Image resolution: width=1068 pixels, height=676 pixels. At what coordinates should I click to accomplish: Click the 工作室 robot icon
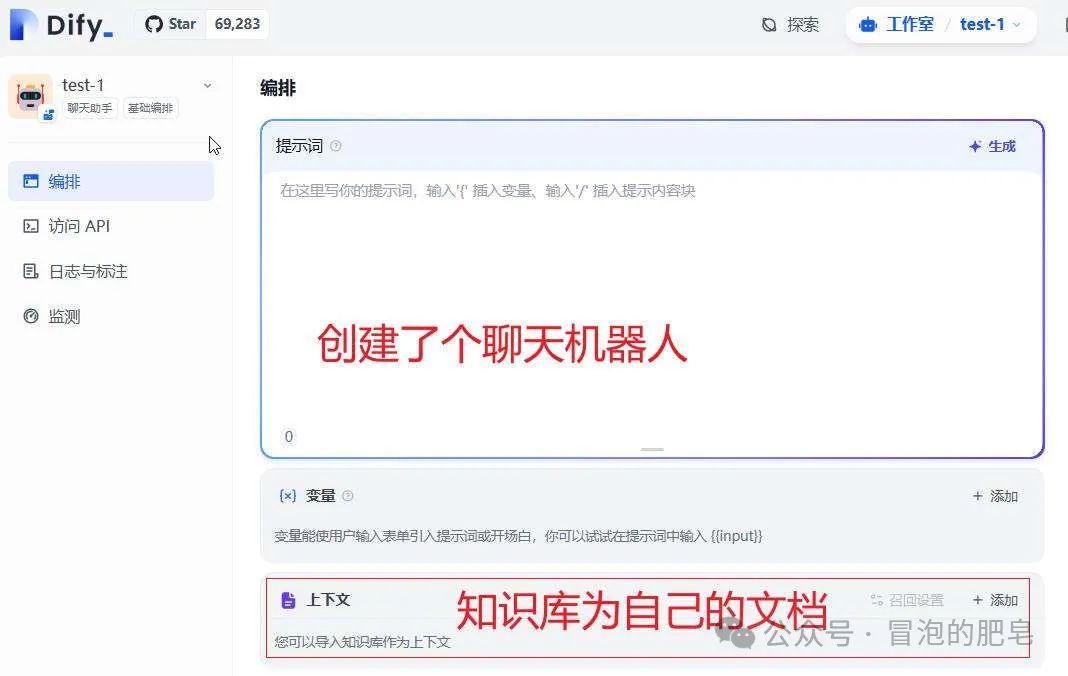click(x=868, y=25)
